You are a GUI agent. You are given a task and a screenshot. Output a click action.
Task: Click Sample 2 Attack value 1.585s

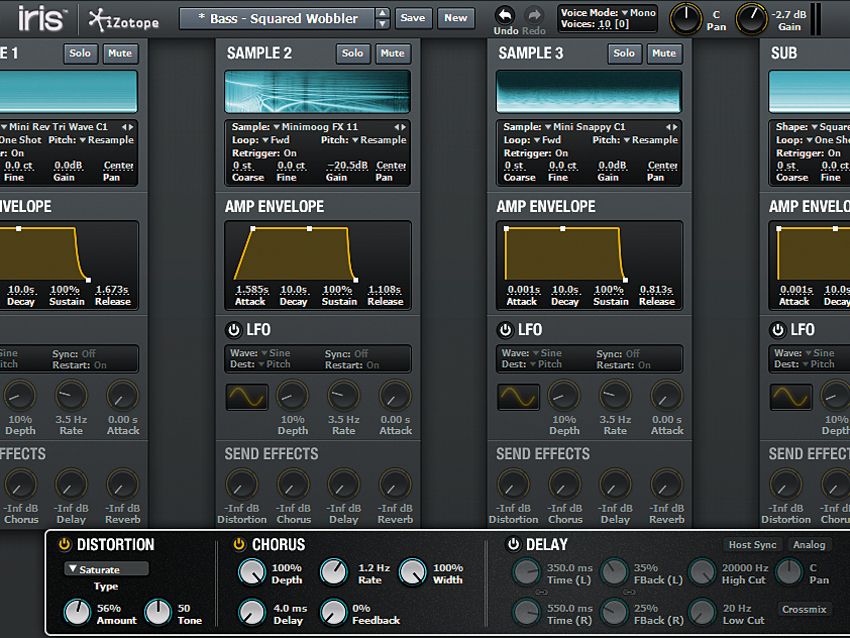(x=252, y=290)
